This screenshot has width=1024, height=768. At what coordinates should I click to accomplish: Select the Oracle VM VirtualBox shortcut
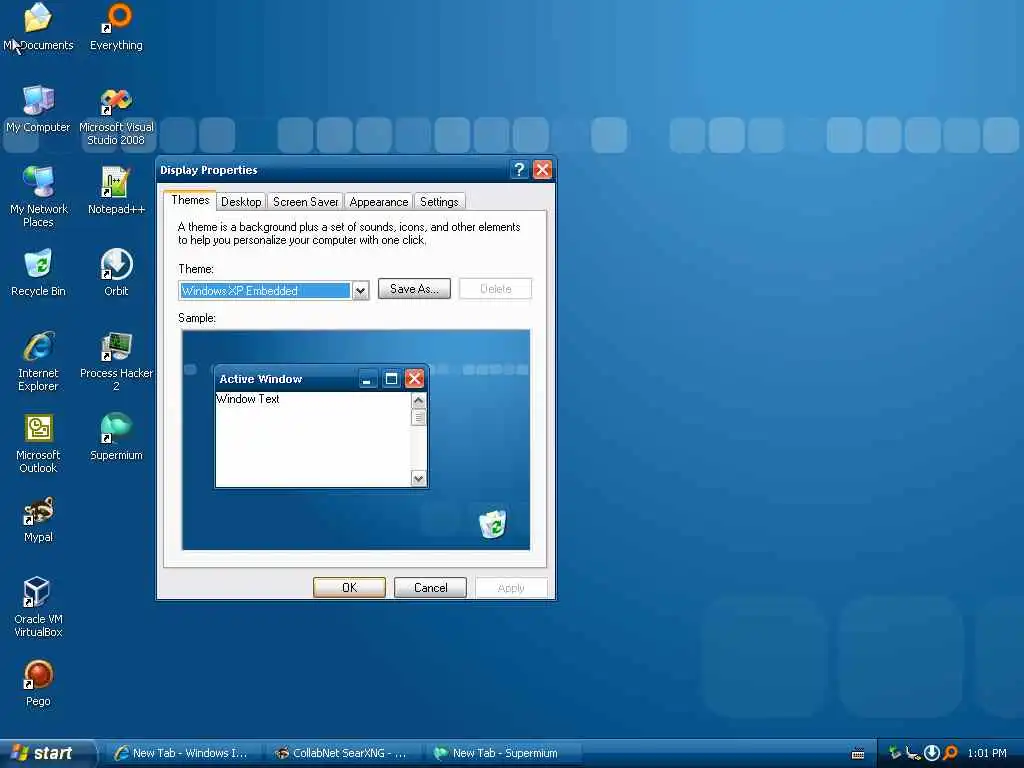pyautogui.click(x=38, y=607)
